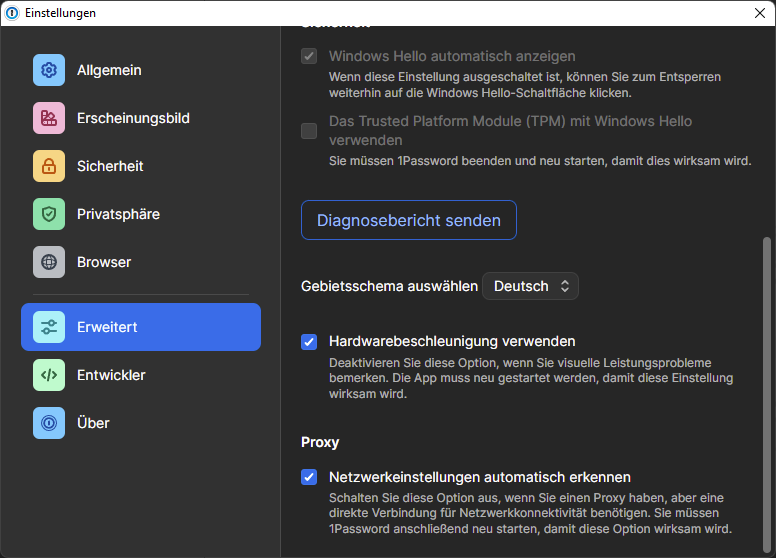Click the orange padlock Sicherheit icon
776x558 pixels.
click(49, 166)
